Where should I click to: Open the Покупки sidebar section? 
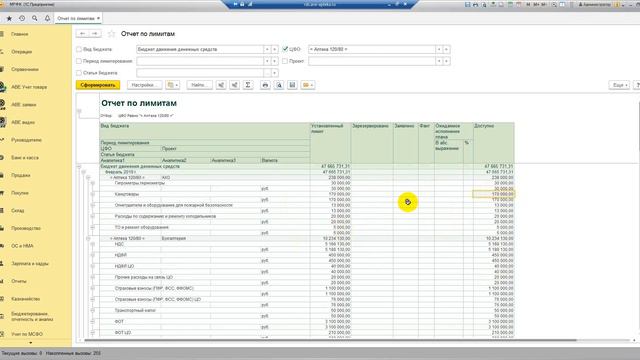[20, 193]
